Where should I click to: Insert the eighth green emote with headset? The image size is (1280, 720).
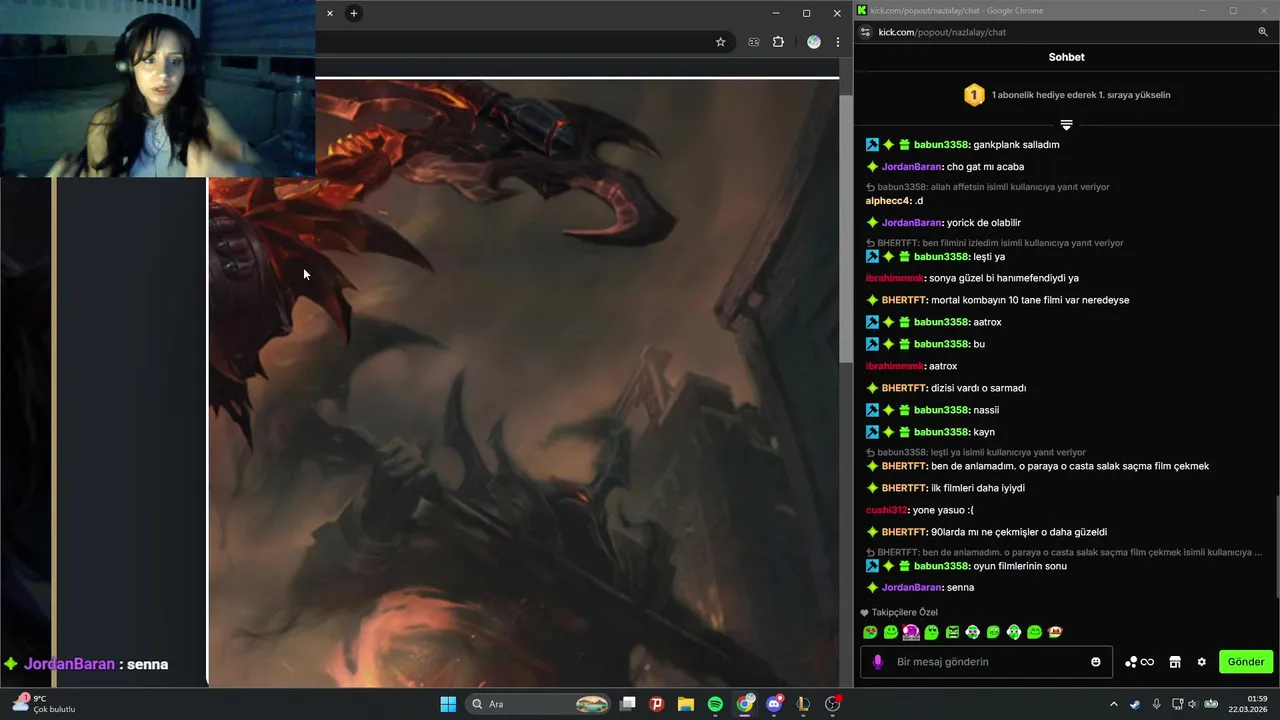[1014, 632]
